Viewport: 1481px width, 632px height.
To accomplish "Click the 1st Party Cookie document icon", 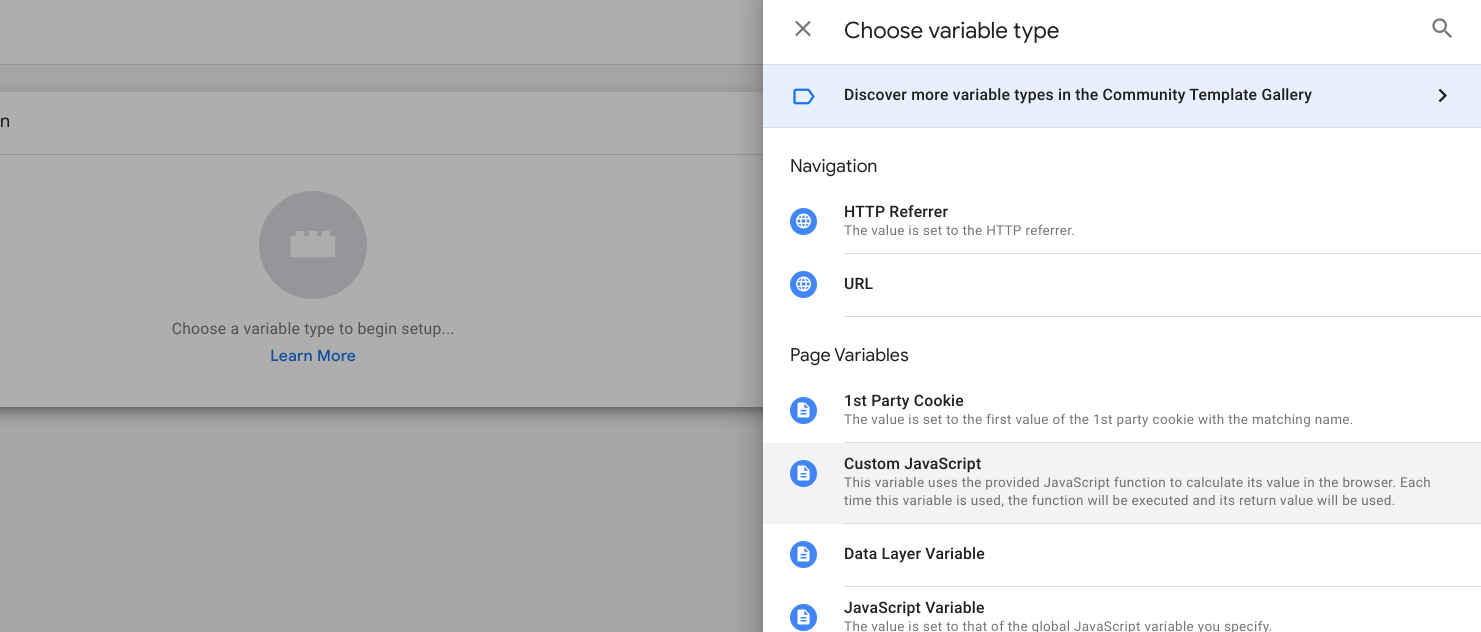I will coord(803,410).
